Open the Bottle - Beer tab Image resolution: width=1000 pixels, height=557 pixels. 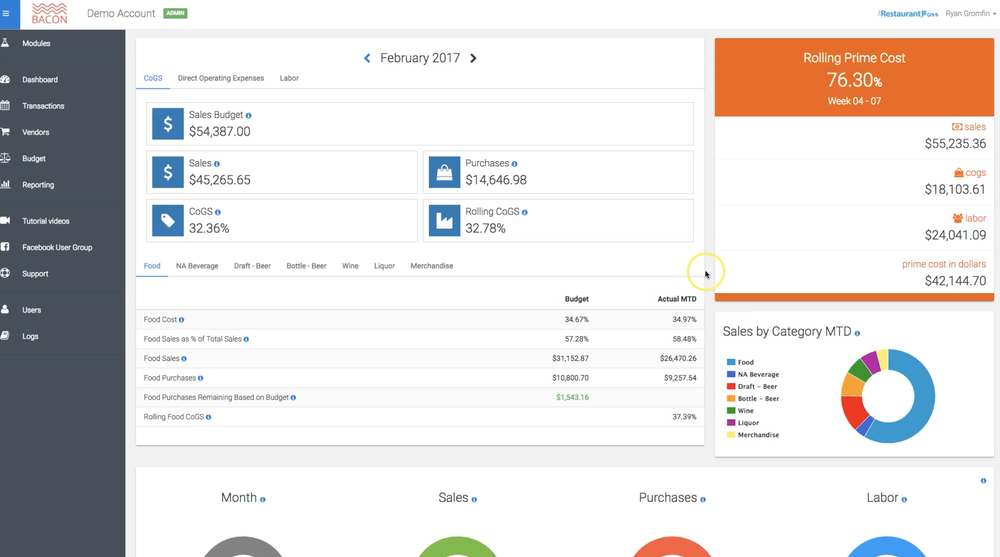click(306, 265)
